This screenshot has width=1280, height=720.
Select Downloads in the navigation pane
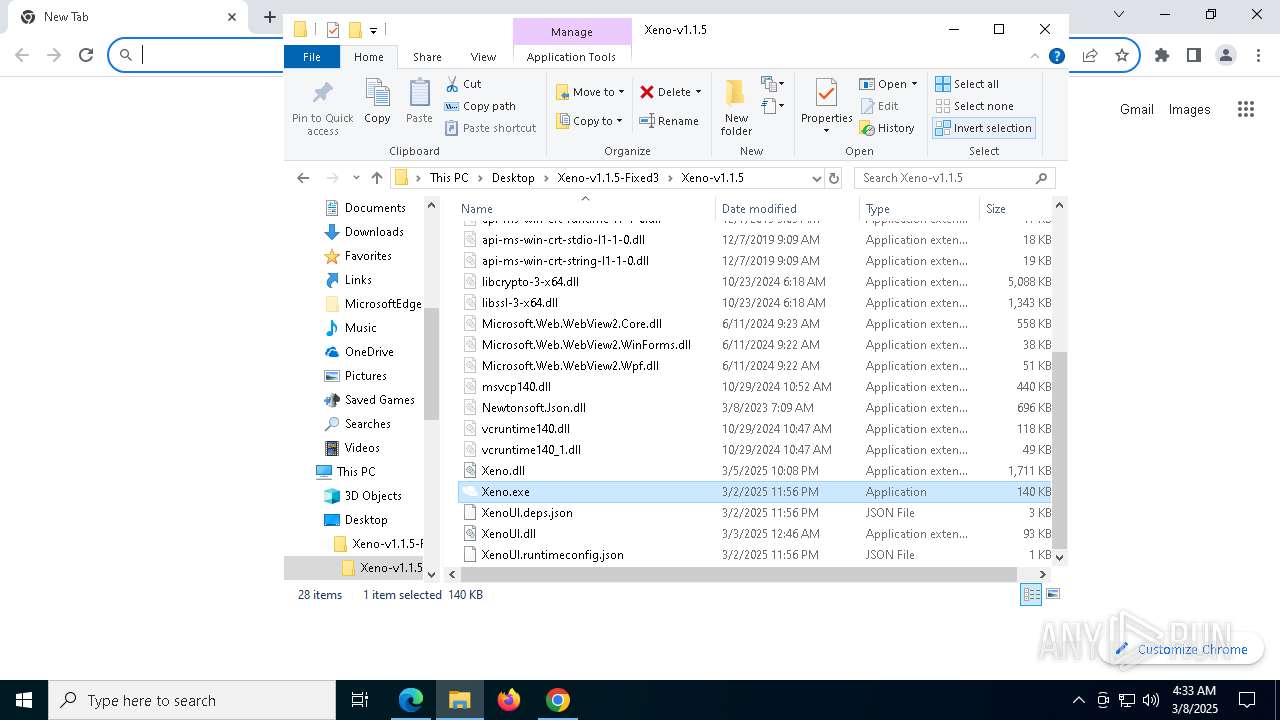(374, 232)
